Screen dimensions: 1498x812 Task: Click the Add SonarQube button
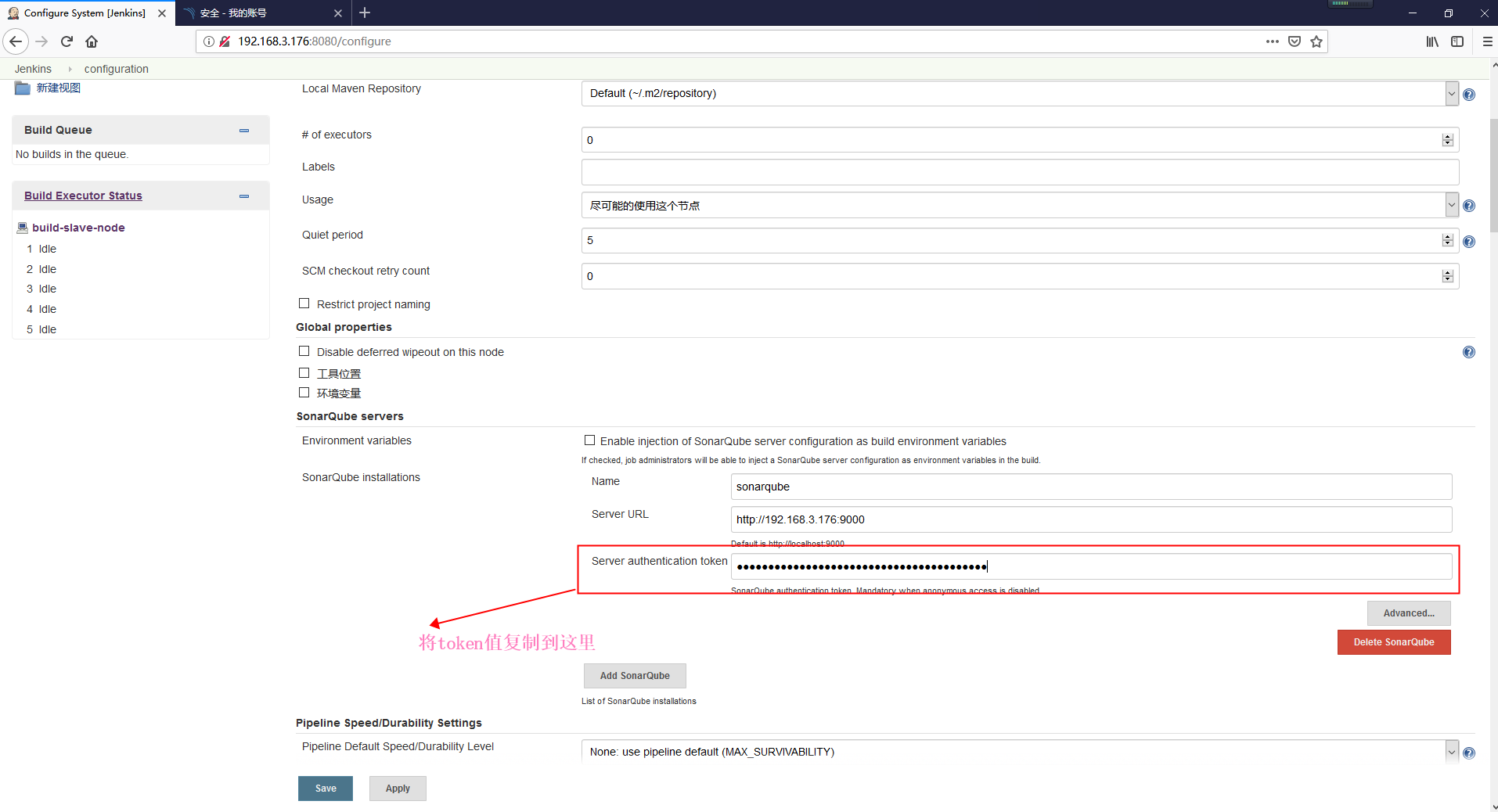click(x=634, y=675)
